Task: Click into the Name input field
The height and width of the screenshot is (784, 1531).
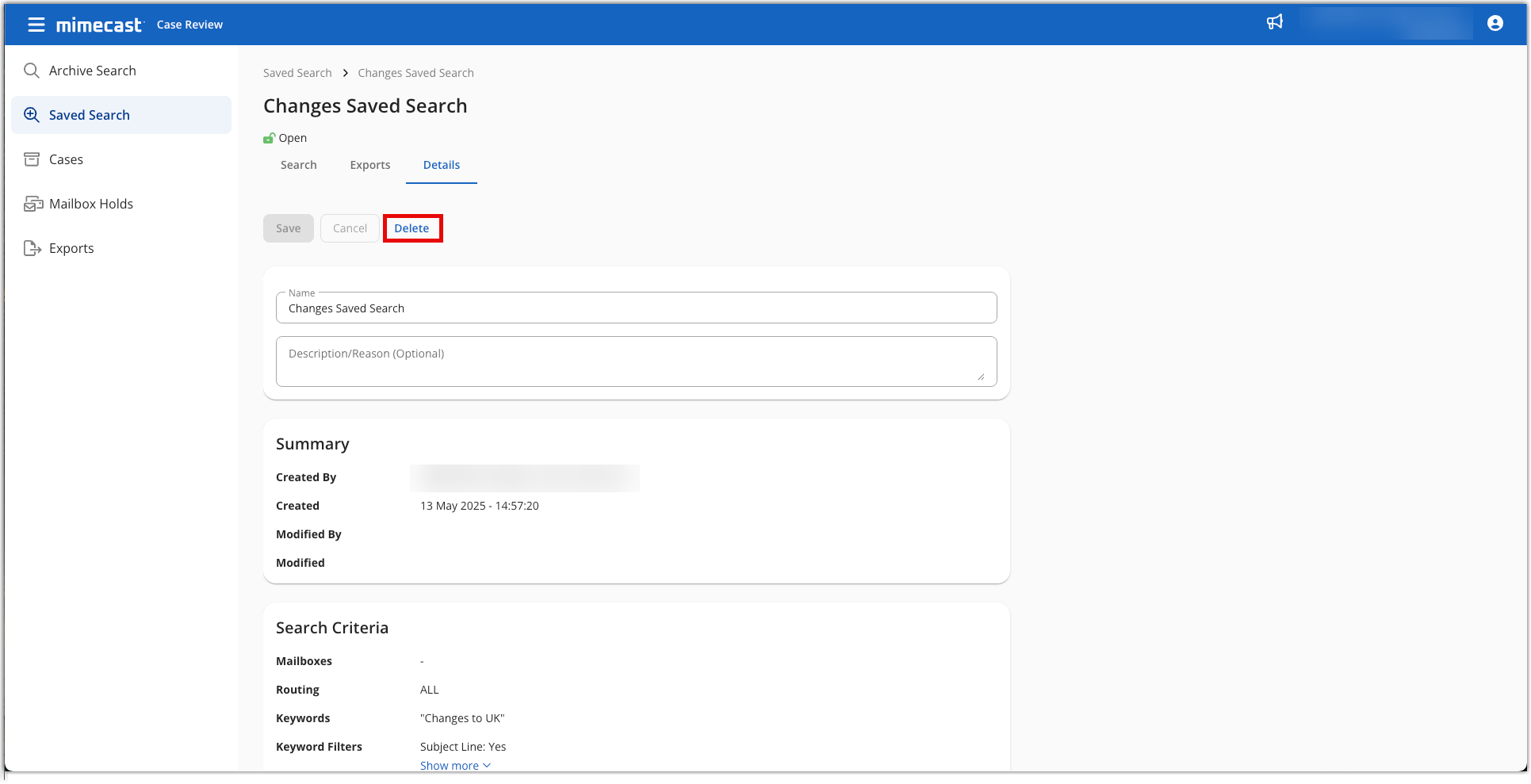Action: [x=636, y=308]
